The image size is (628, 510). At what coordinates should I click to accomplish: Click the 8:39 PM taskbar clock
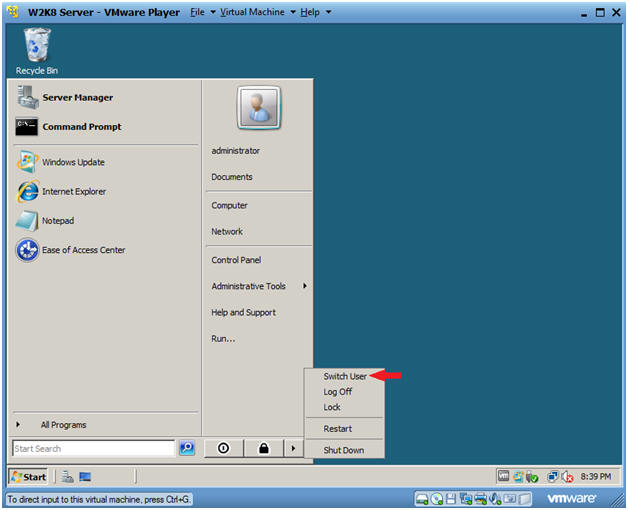(595, 476)
